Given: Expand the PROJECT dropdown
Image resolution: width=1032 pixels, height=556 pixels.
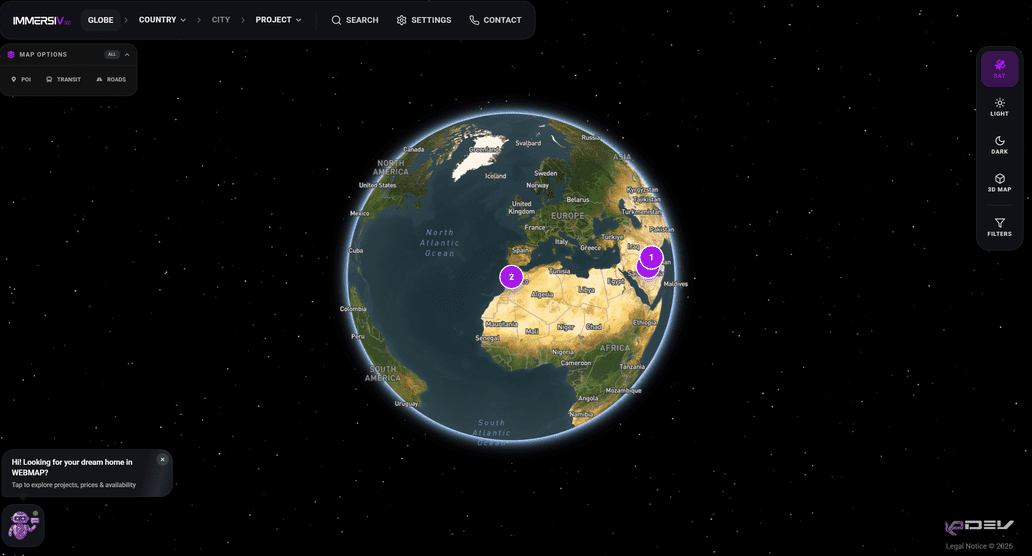Looking at the screenshot, I should [x=278, y=20].
